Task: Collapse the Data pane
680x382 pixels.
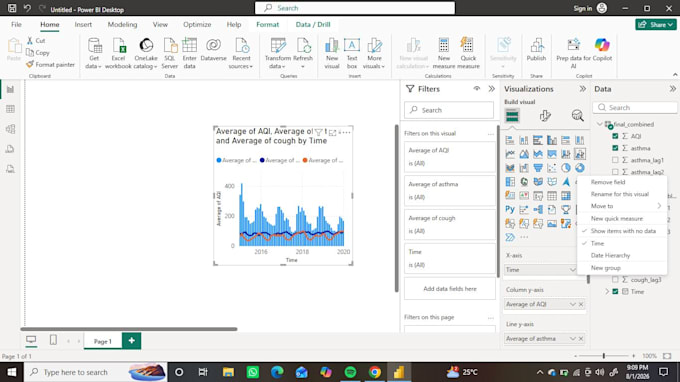Action: [x=672, y=89]
